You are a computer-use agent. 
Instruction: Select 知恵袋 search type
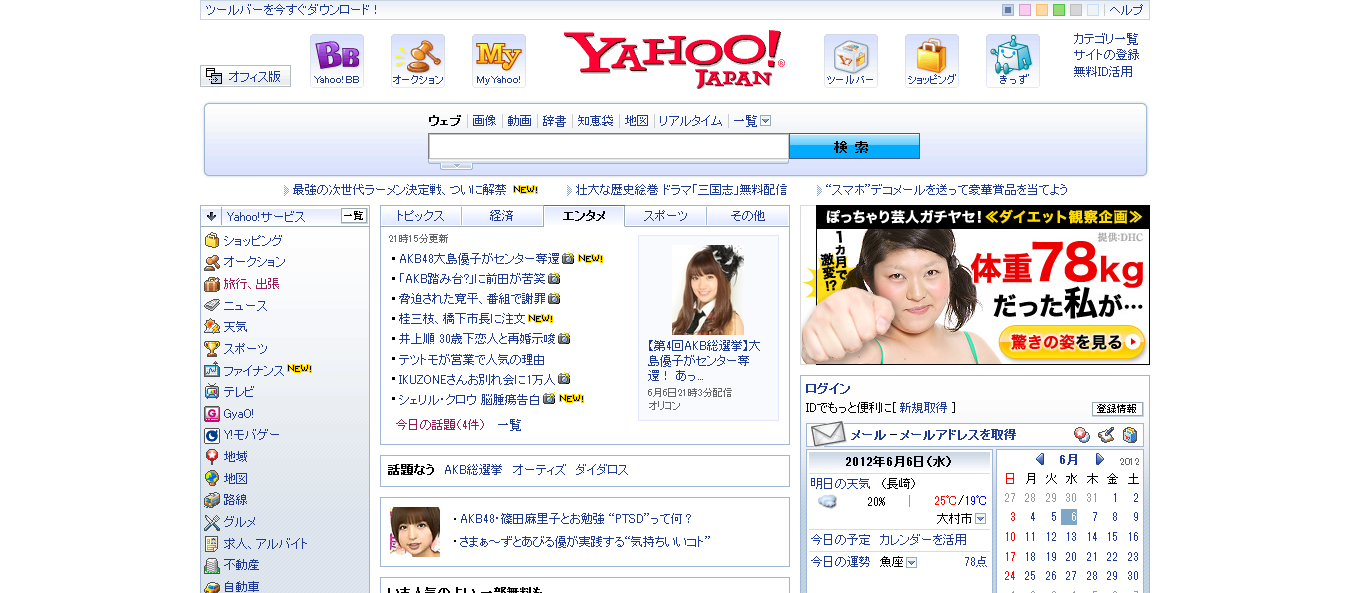coord(595,121)
